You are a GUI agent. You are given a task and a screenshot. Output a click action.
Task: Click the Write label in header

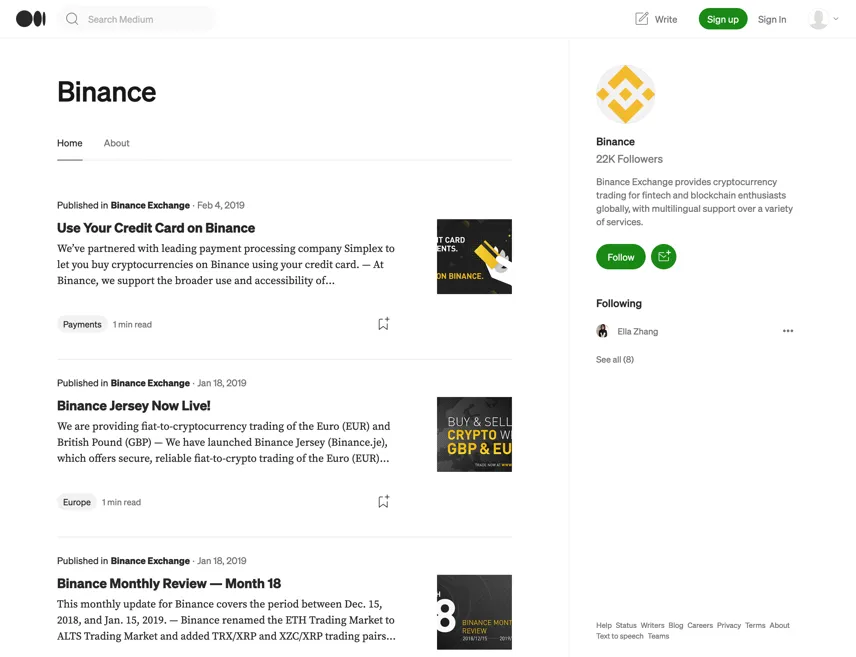[666, 19]
